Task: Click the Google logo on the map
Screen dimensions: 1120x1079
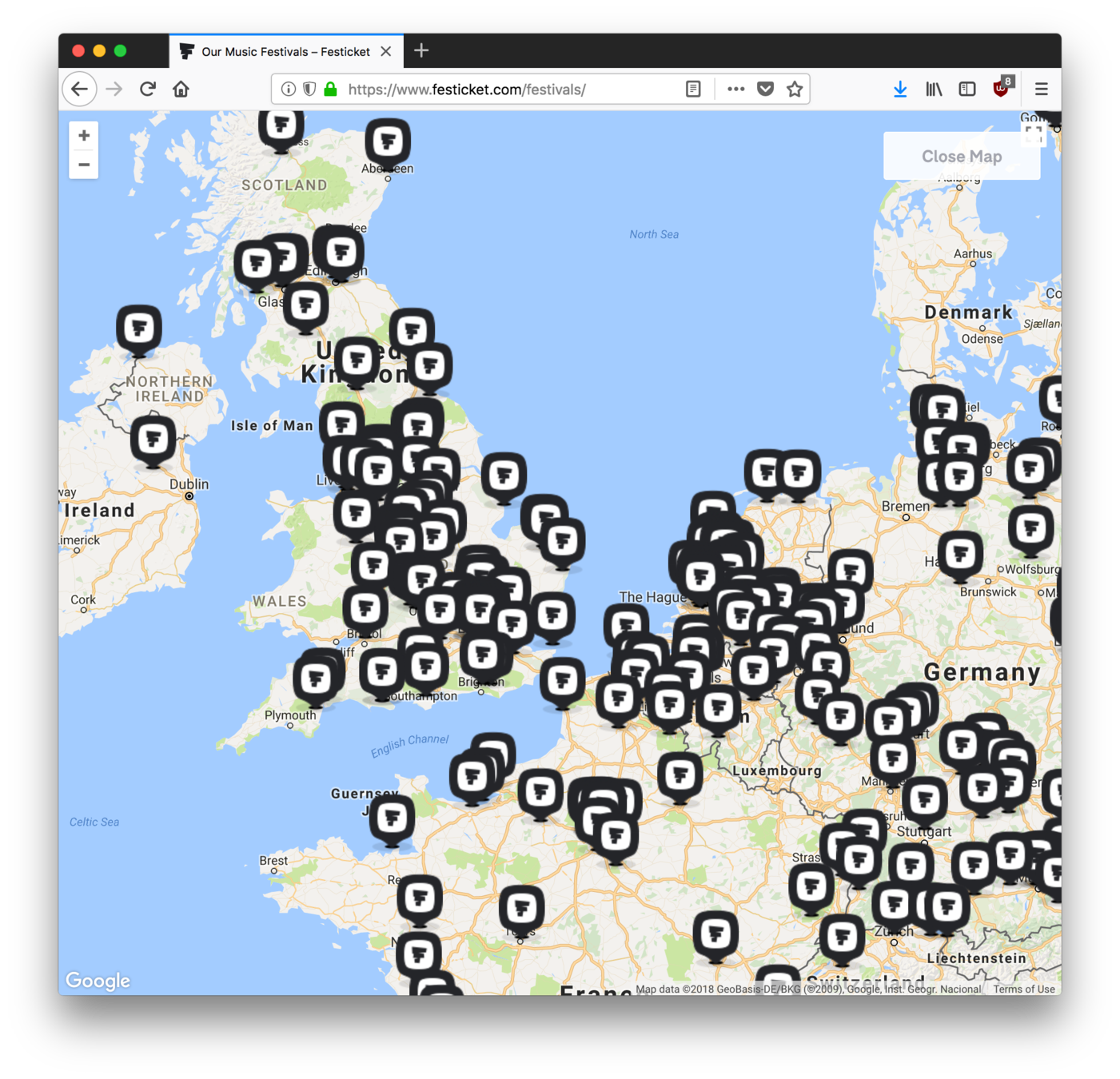Action: [x=98, y=981]
